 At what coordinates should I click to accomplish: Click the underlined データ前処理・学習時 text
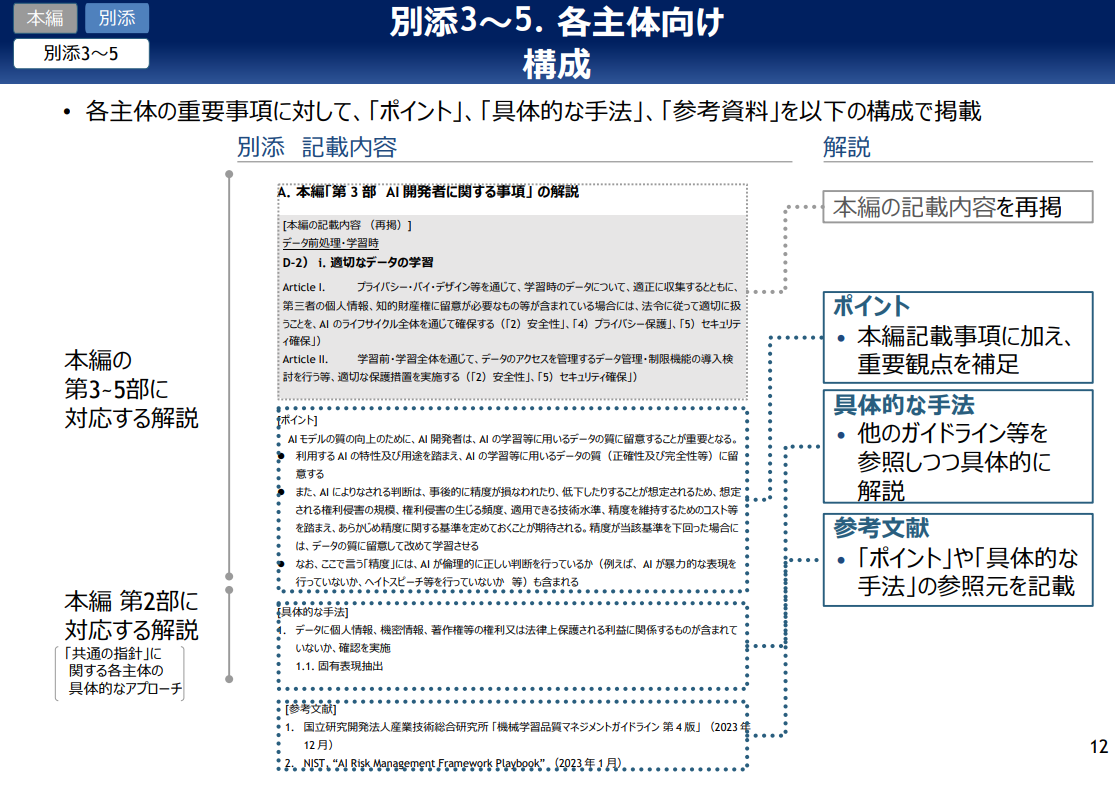coord(331,243)
